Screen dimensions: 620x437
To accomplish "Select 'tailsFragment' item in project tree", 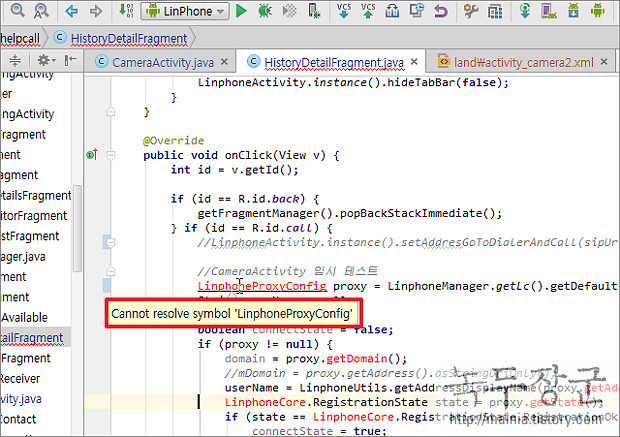I will 36,195.
